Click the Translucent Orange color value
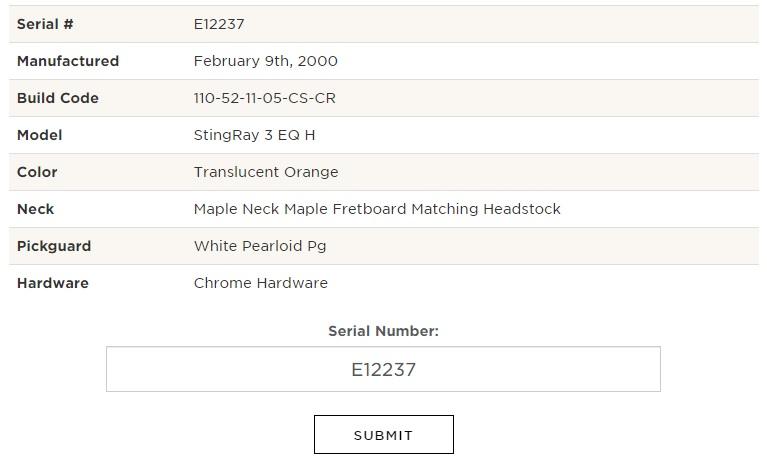 point(266,172)
